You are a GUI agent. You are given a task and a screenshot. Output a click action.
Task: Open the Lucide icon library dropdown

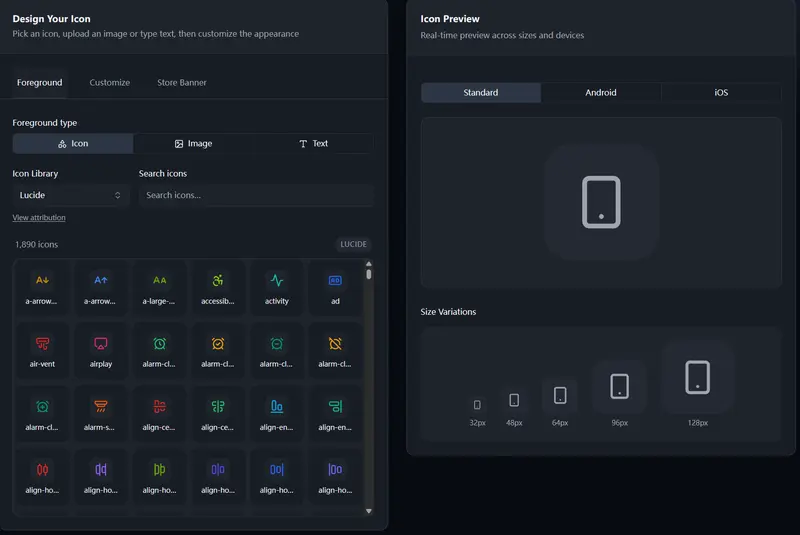pyautogui.click(x=70, y=195)
